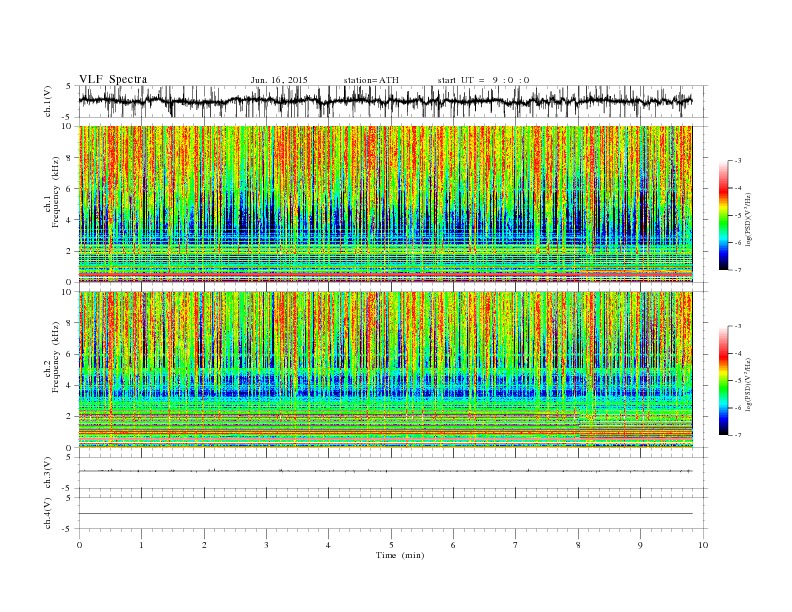This screenshot has width=792, height=612.
Task: Click the "-7" tick on ch.1 colorbar
Action: click(737, 270)
